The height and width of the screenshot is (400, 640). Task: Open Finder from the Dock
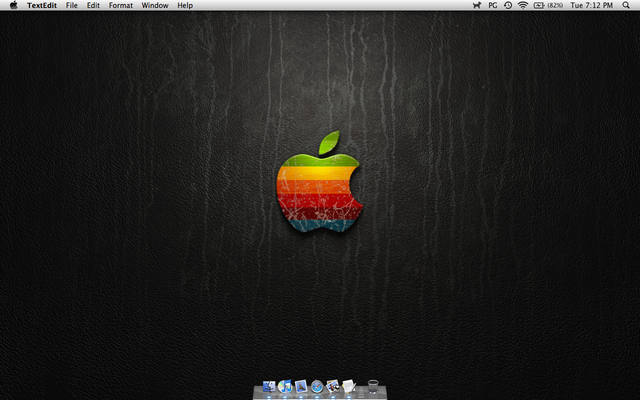tap(269, 386)
